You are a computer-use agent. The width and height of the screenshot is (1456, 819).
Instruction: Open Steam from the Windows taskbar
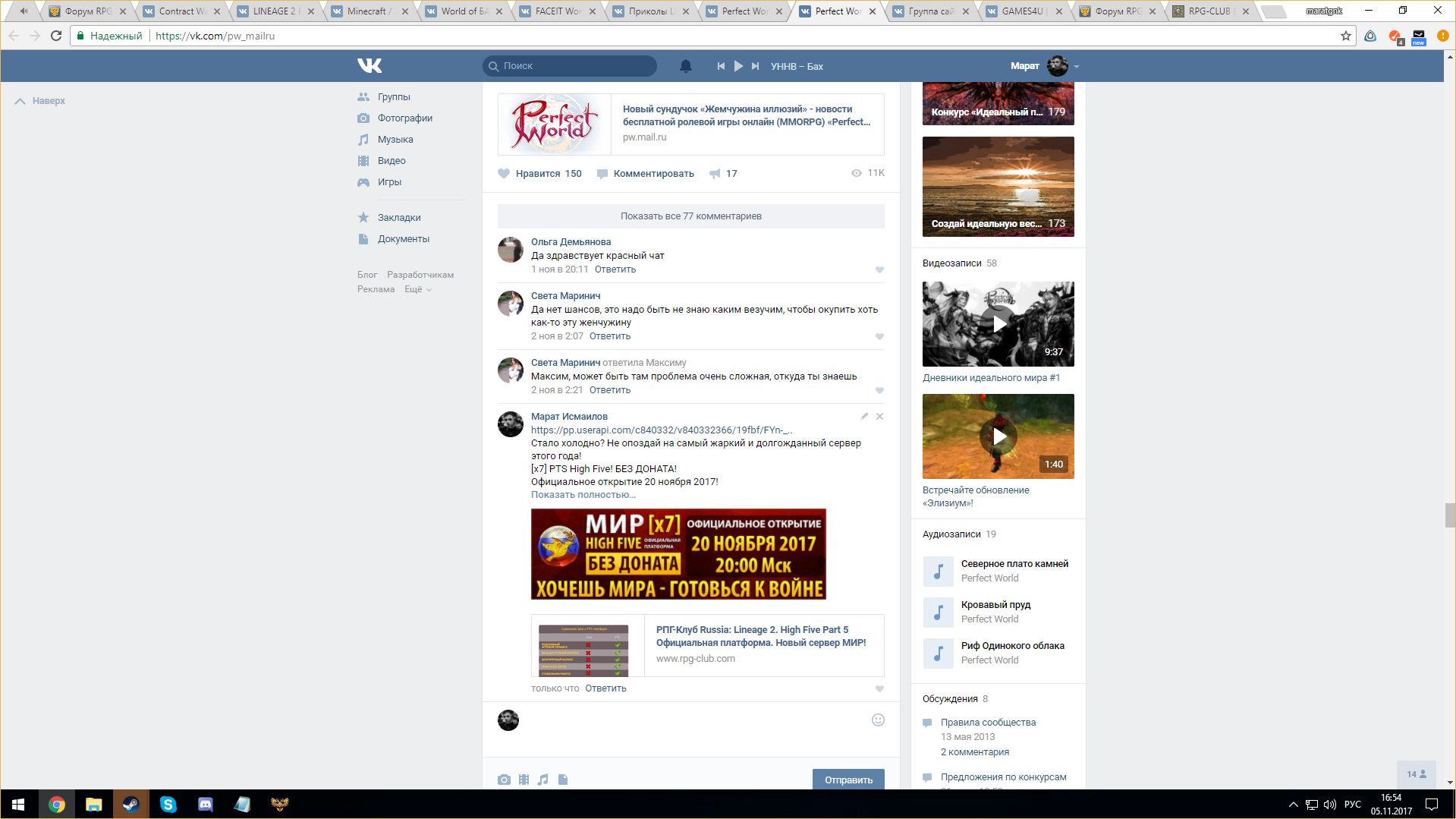pos(131,805)
